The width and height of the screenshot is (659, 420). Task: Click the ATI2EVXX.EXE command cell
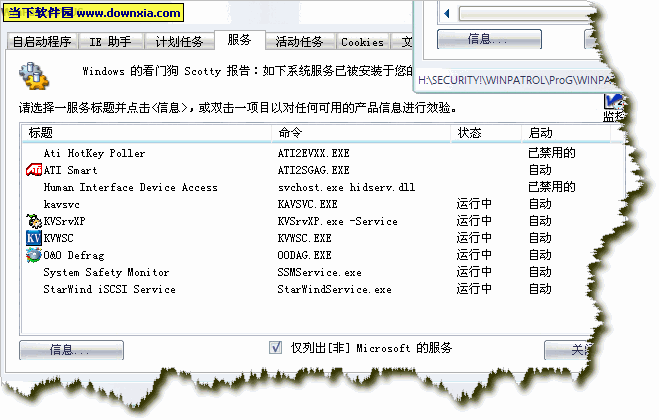pyautogui.click(x=314, y=153)
